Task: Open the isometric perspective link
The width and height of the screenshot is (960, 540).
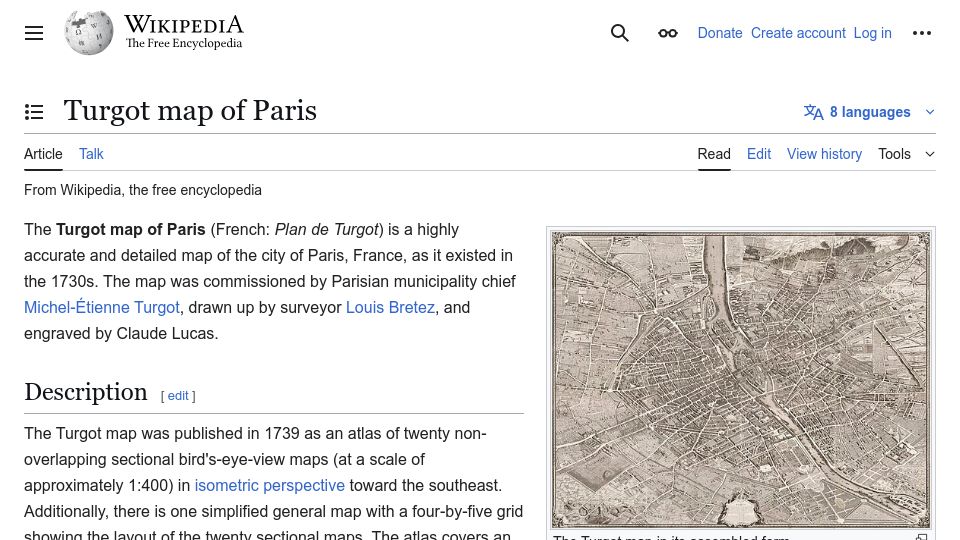Action: [269, 486]
